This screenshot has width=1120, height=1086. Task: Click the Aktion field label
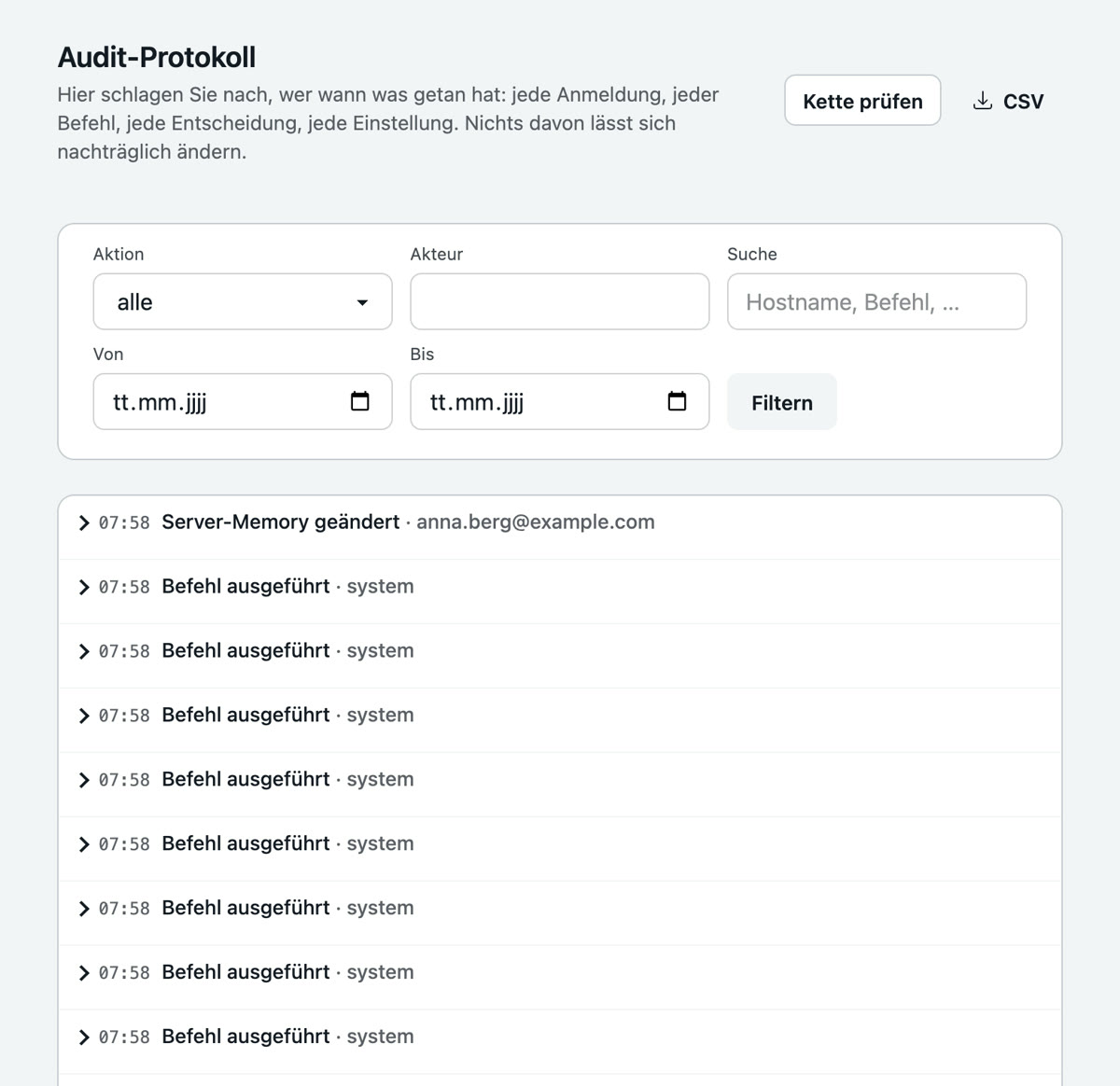coord(119,254)
